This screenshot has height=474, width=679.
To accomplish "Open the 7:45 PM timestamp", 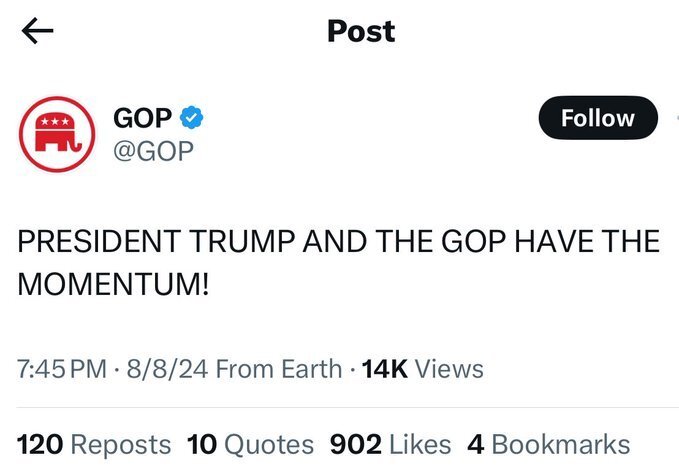I will click(62, 369).
